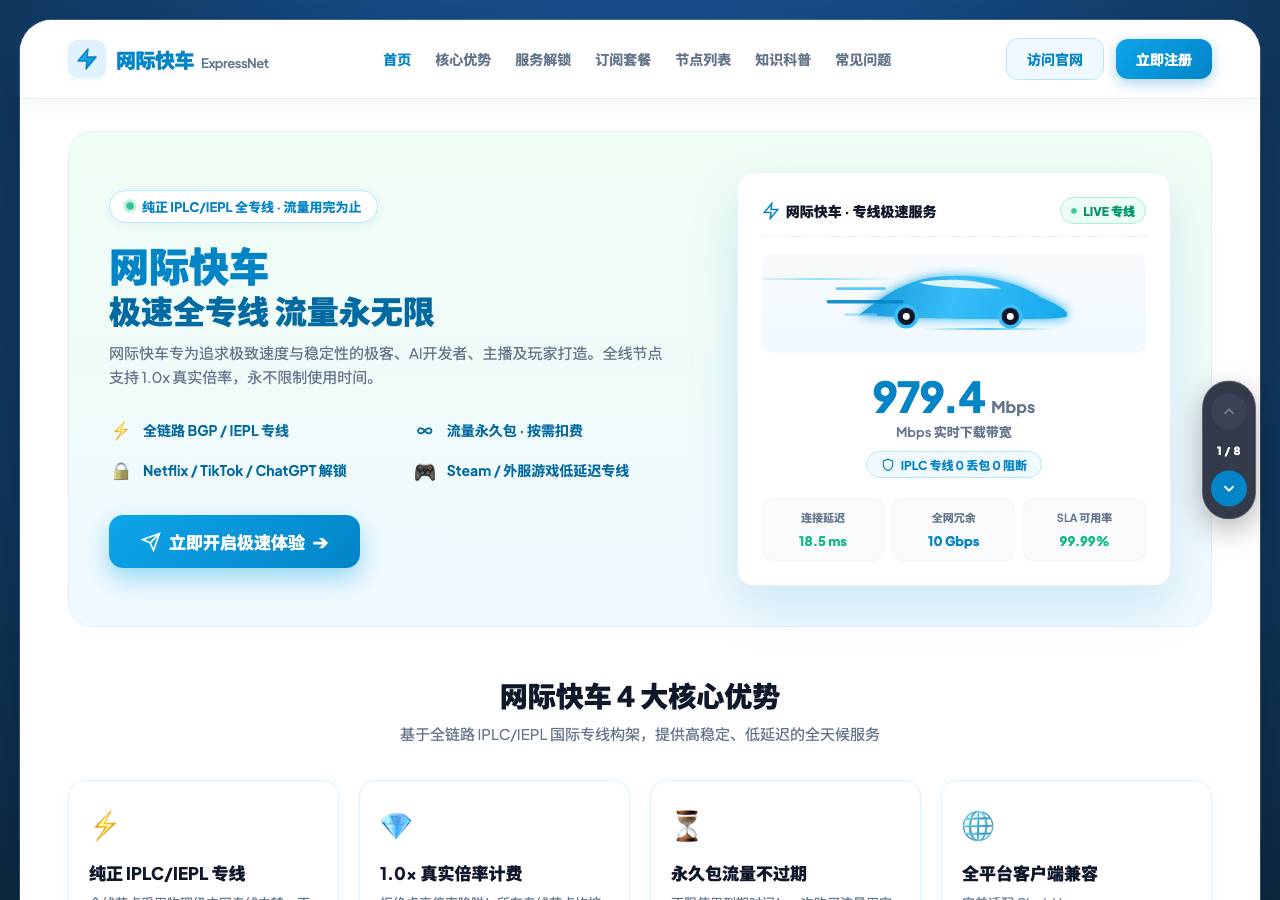
Task: Click the globe icon above 全平台客户端兼容
Action: 978,826
